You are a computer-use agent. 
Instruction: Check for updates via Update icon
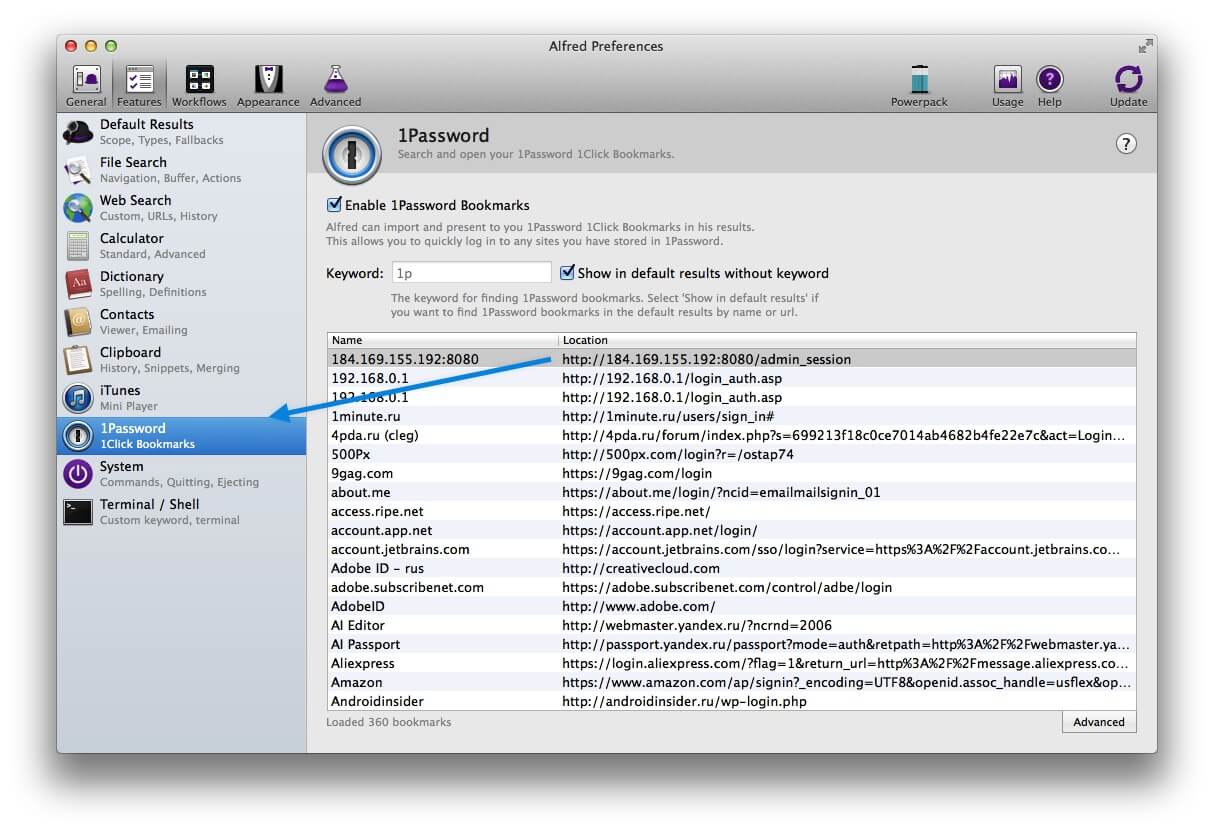[1128, 86]
